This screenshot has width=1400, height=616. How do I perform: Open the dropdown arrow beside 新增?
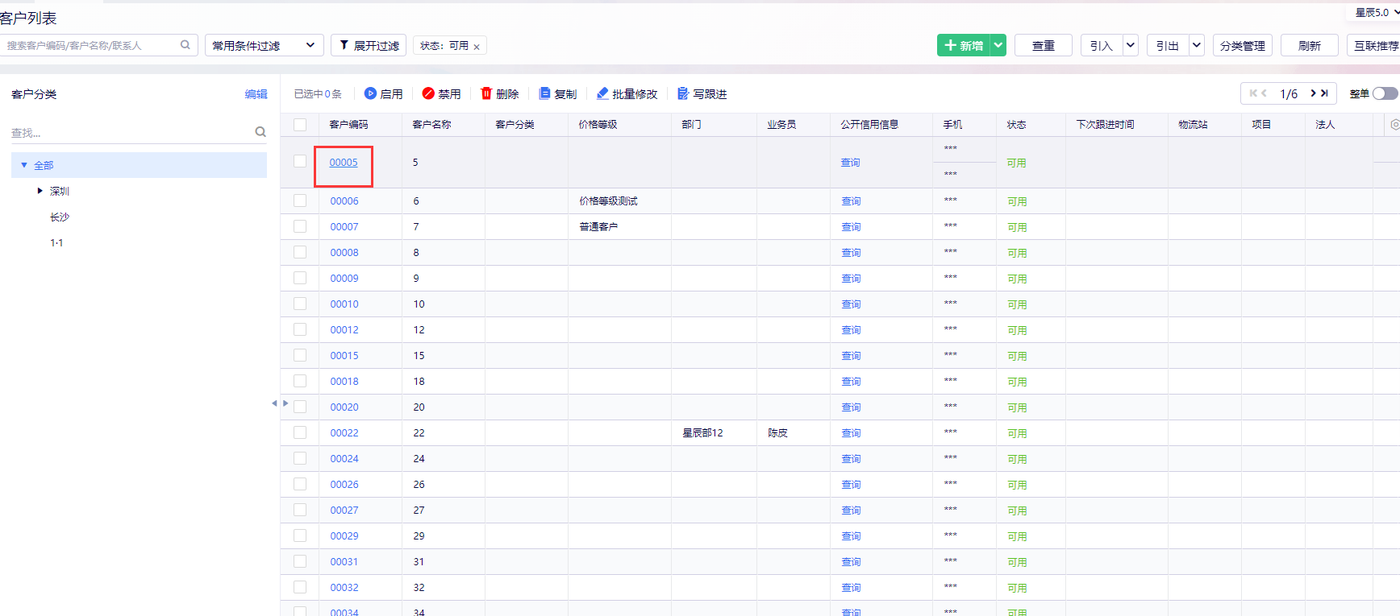998,45
